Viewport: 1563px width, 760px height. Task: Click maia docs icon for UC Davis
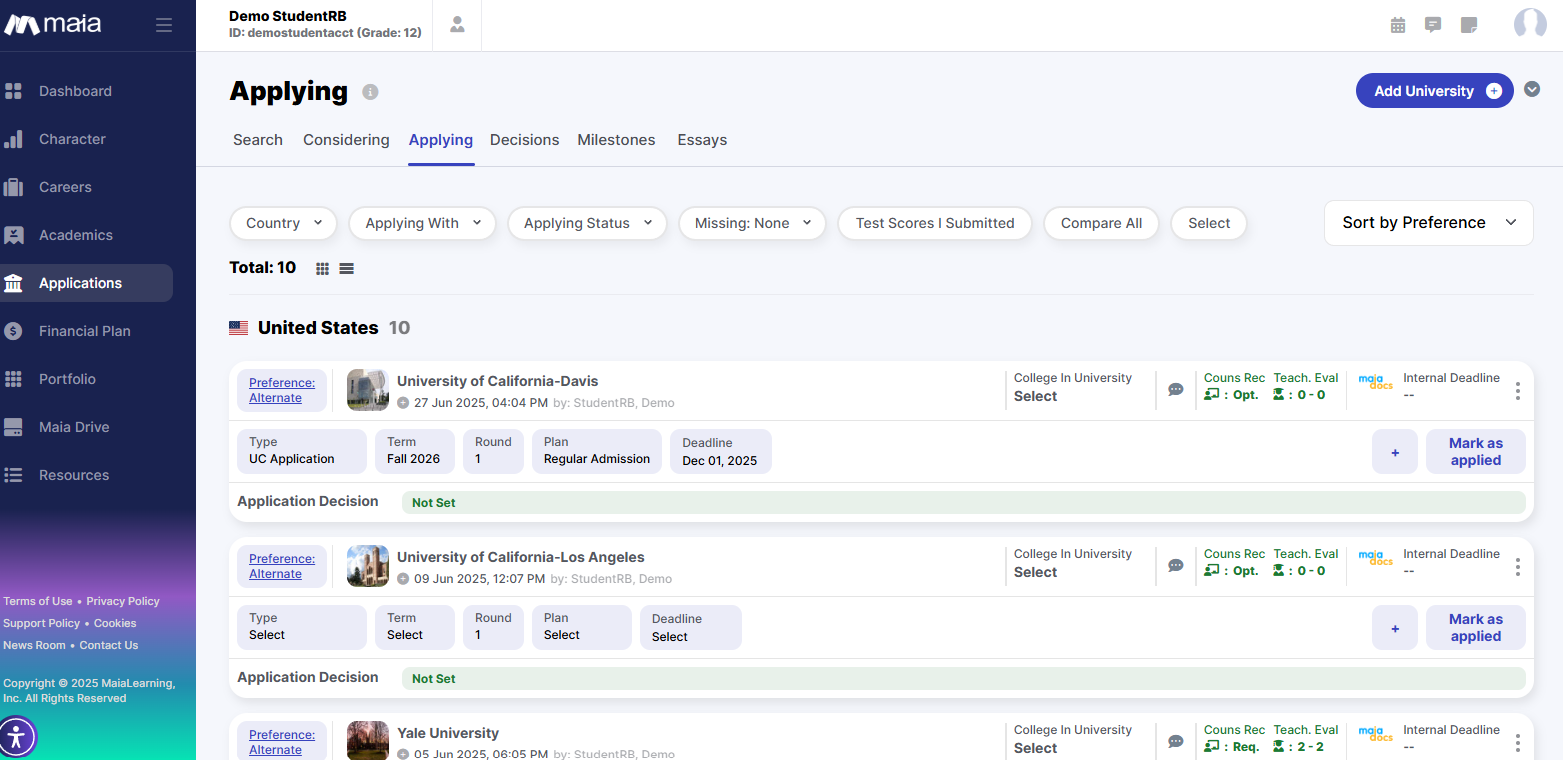pos(1375,381)
